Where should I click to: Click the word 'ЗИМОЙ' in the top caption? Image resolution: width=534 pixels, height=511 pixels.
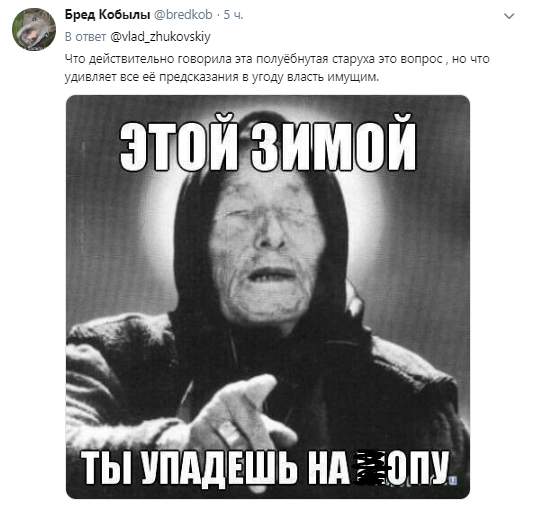[334, 142]
